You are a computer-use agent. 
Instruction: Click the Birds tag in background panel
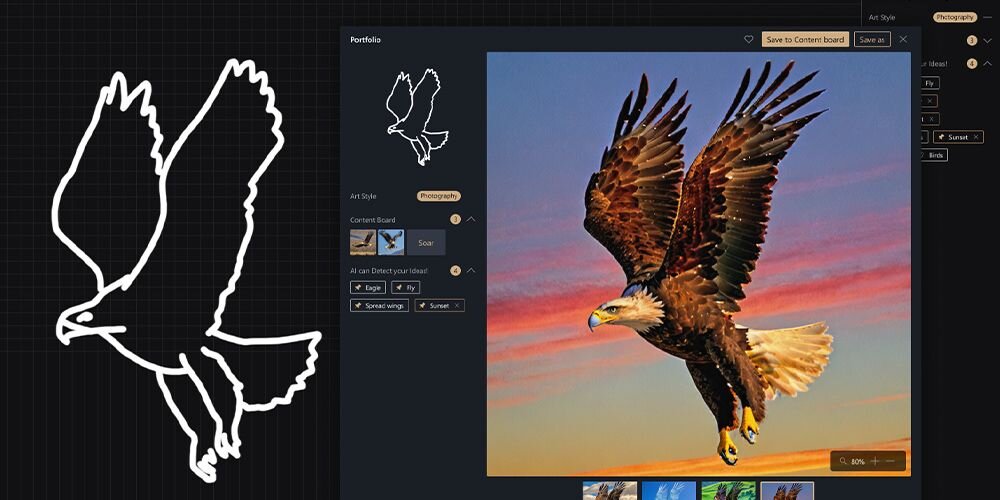(x=932, y=155)
